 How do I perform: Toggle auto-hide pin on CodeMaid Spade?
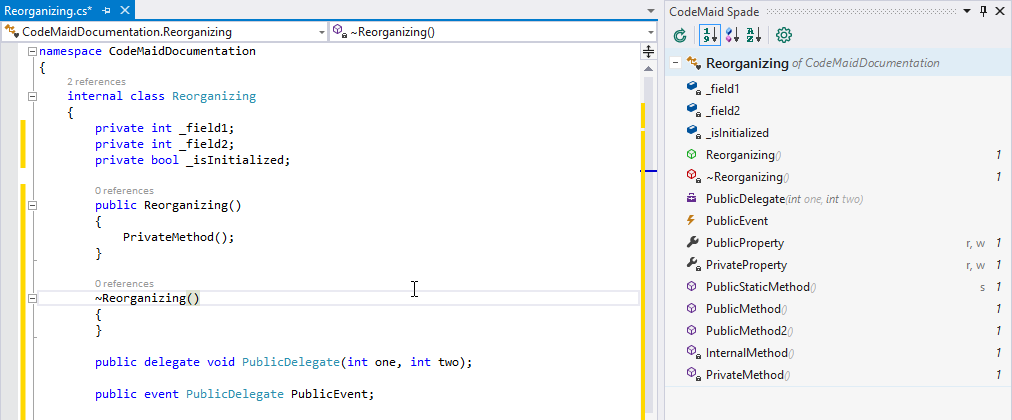click(x=983, y=11)
